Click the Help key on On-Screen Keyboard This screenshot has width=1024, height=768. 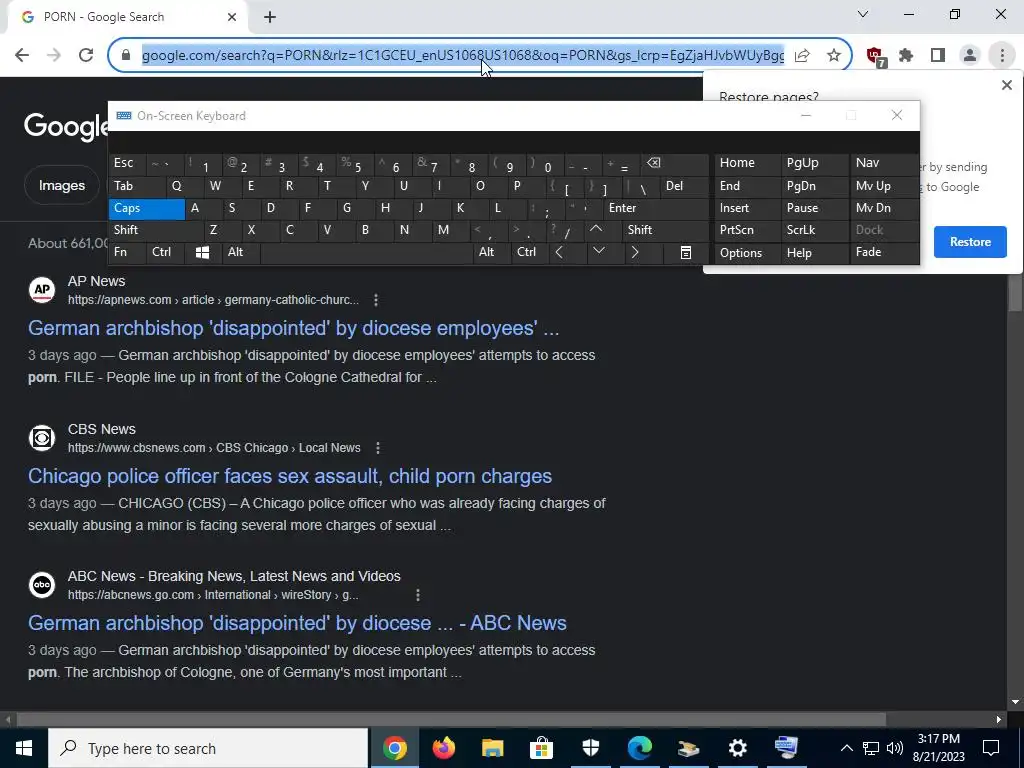coord(815,253)
